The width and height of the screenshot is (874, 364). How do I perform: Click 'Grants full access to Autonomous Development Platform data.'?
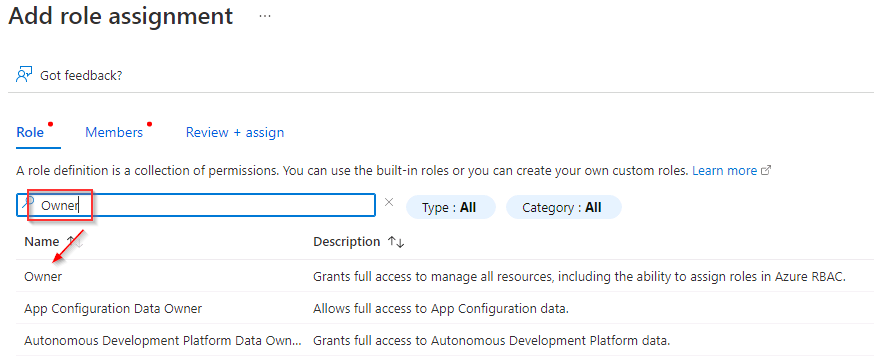click(491, 340)
